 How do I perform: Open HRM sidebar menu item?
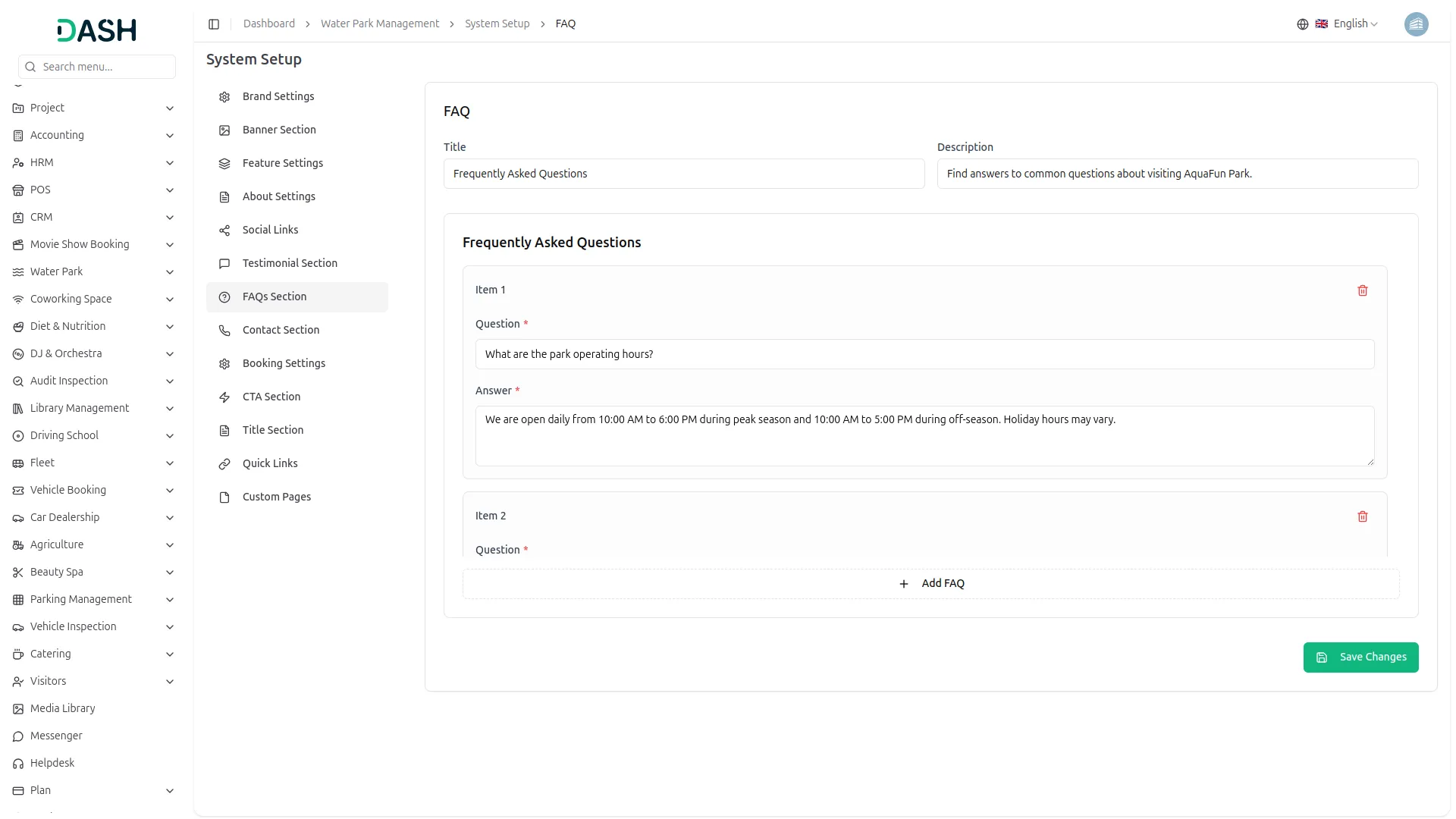(94, 163)
